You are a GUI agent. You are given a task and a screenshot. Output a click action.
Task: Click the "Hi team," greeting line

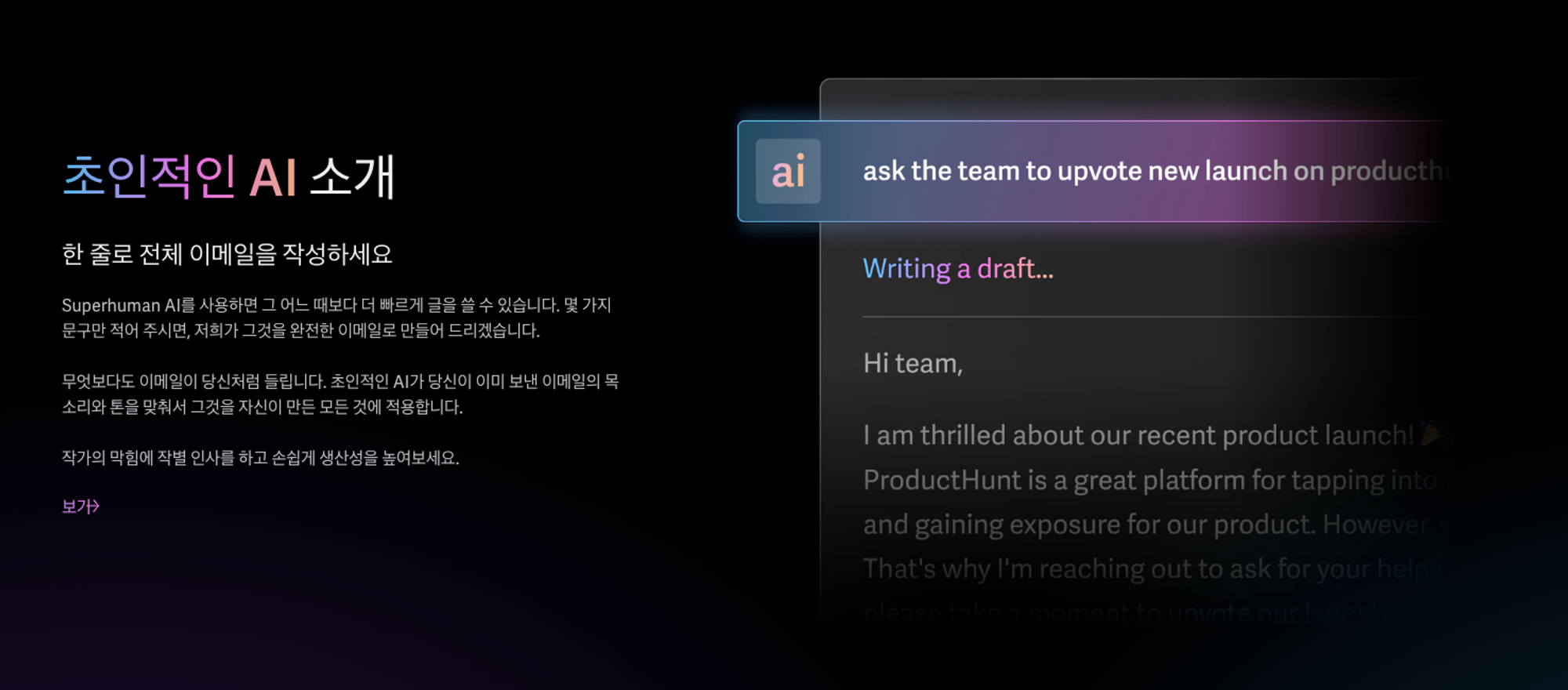point(913,364)
